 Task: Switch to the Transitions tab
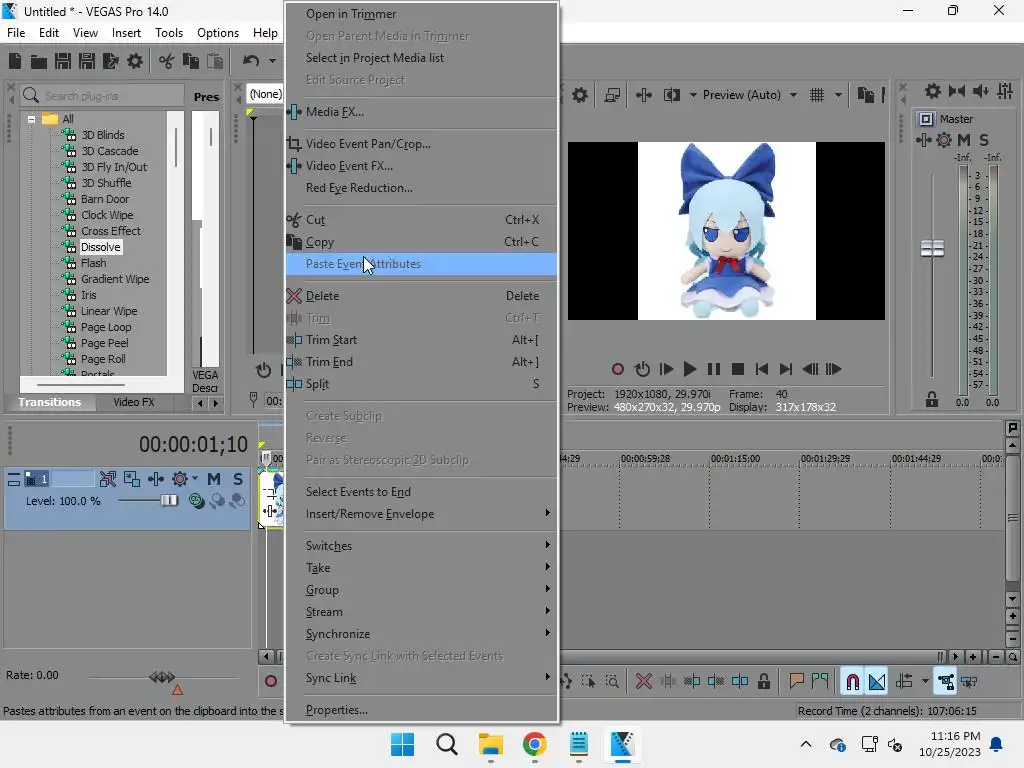(50, 402)
